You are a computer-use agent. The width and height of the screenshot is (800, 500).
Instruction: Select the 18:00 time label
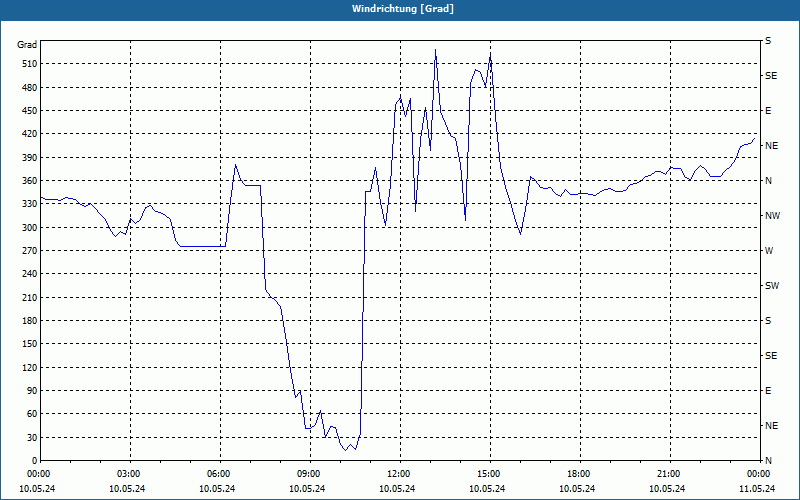click(577, 474)
